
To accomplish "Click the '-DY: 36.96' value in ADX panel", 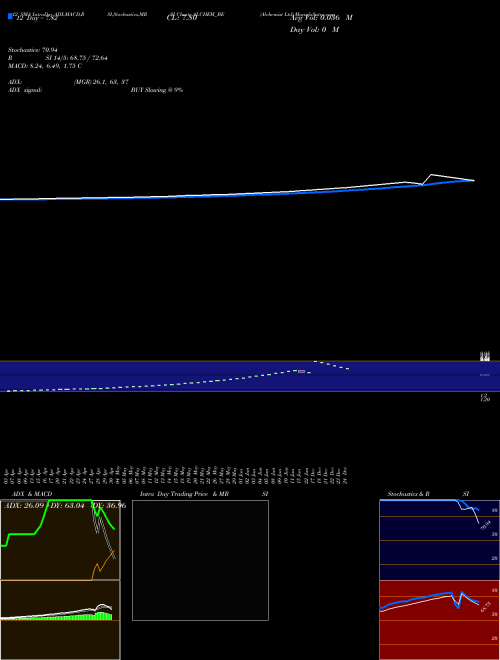I will coord(109,505).
